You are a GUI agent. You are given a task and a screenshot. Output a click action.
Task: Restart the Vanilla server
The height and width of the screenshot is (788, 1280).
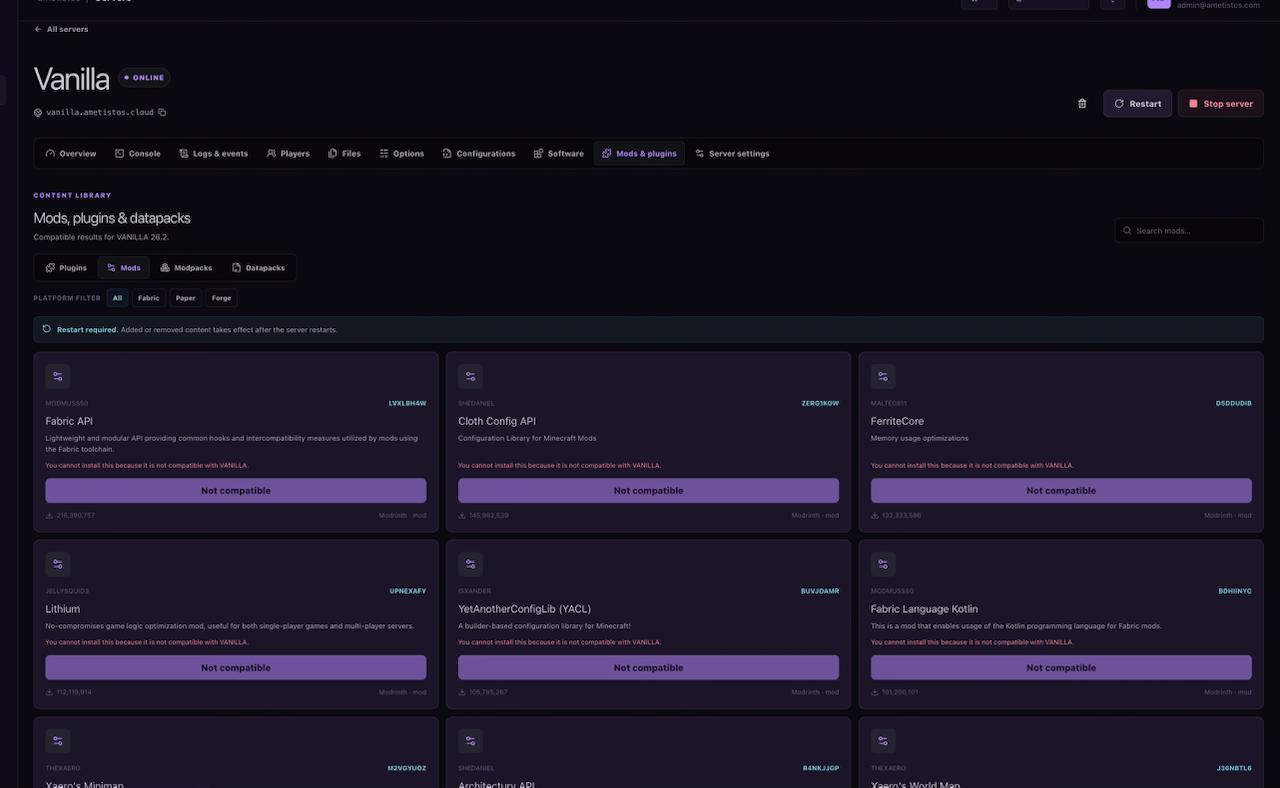1138,103
